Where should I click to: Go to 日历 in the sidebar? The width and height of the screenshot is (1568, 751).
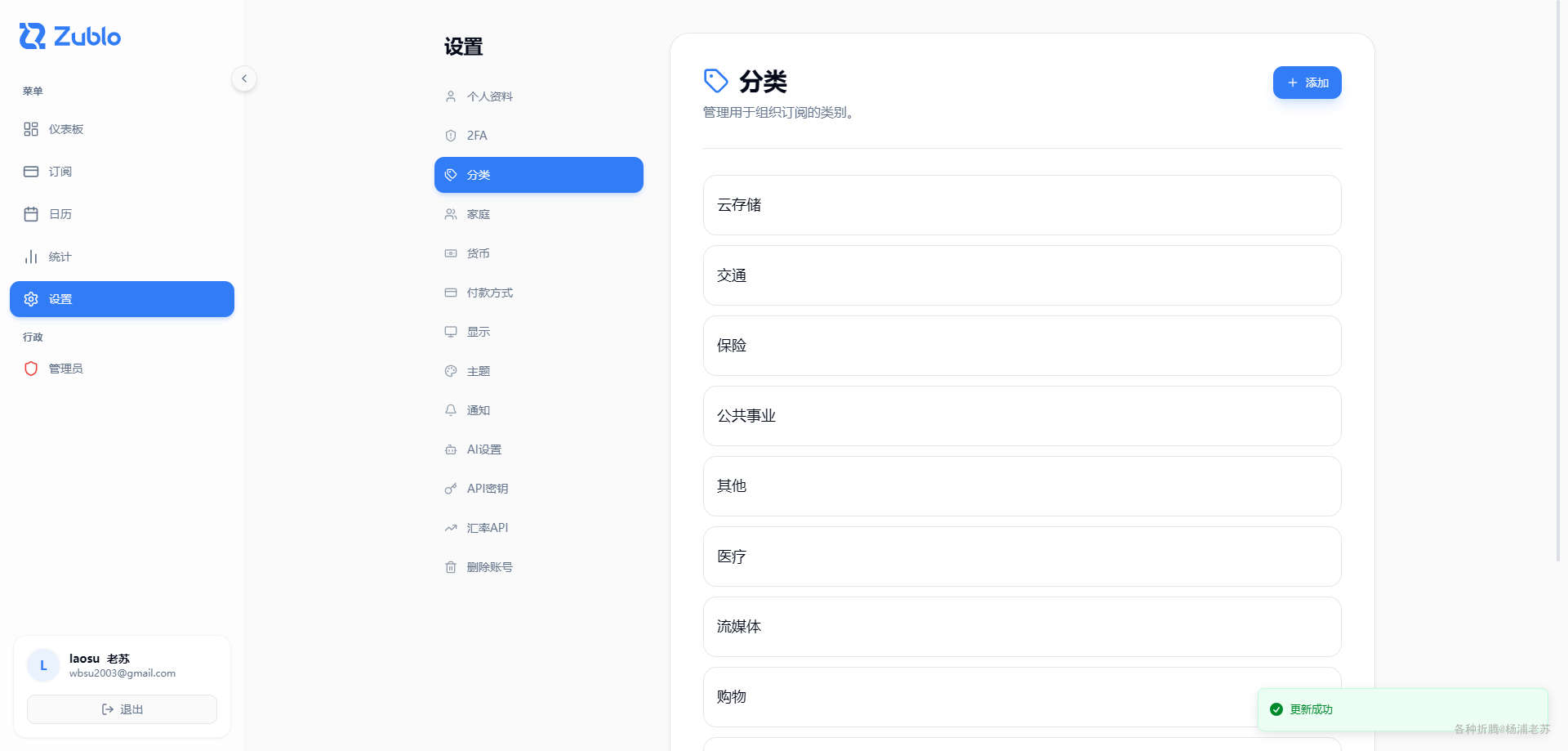pos(122,214)
